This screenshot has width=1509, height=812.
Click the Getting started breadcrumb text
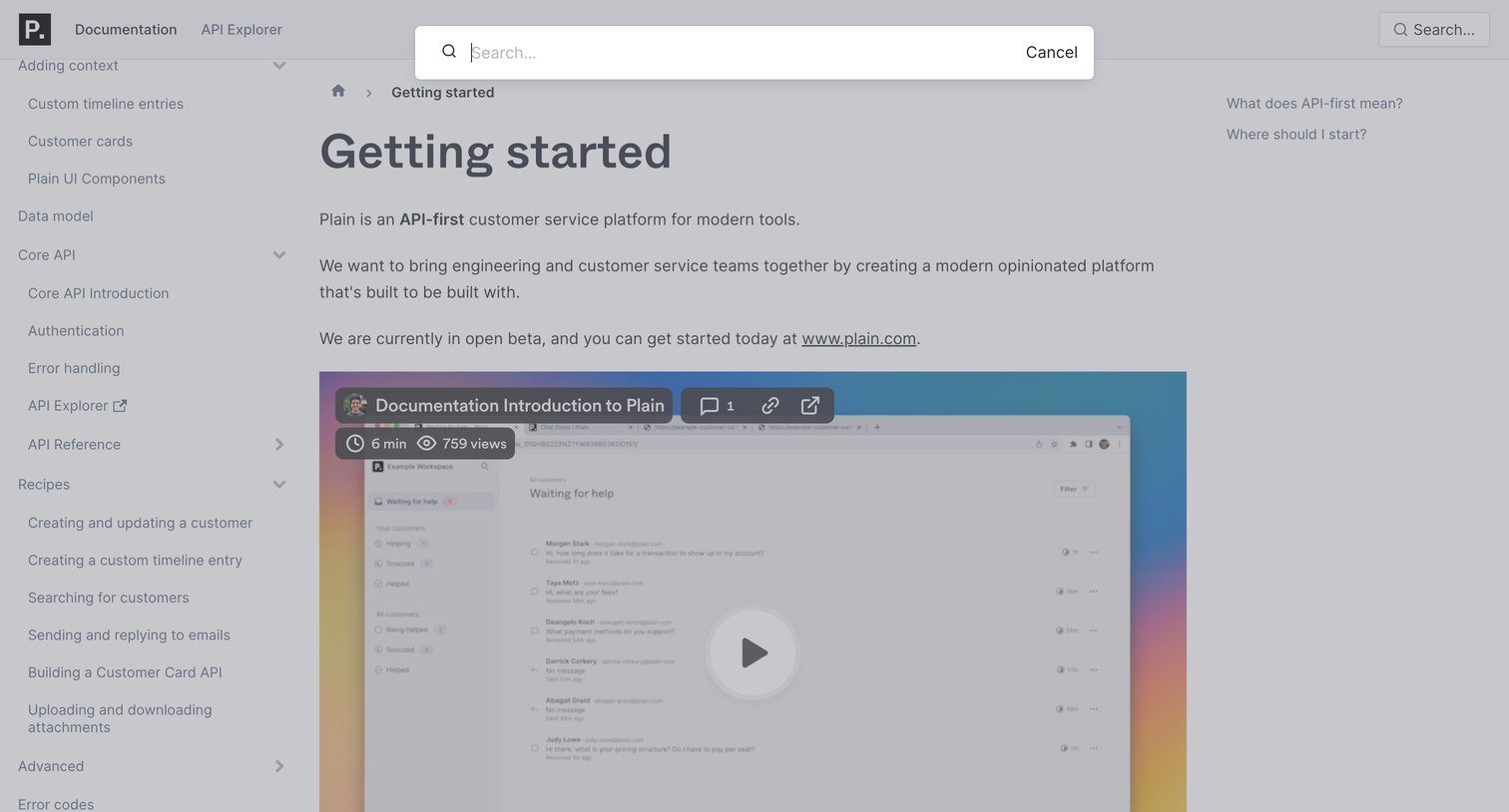tap(443, 93)
